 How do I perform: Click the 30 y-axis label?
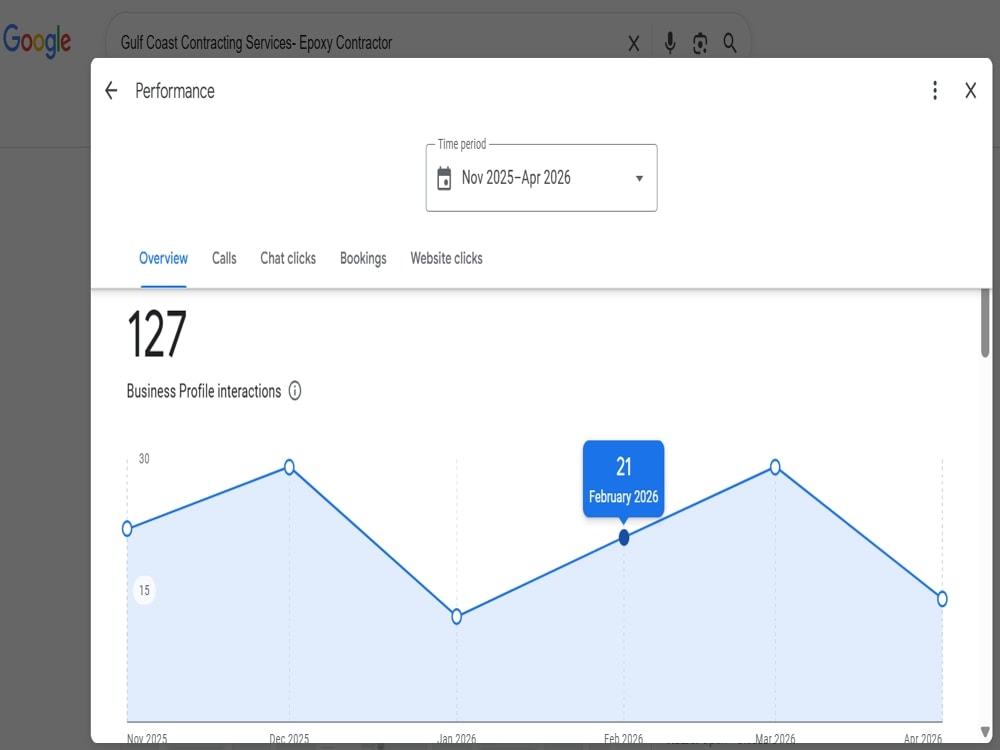pyautogui.click(x=144, y=459)
